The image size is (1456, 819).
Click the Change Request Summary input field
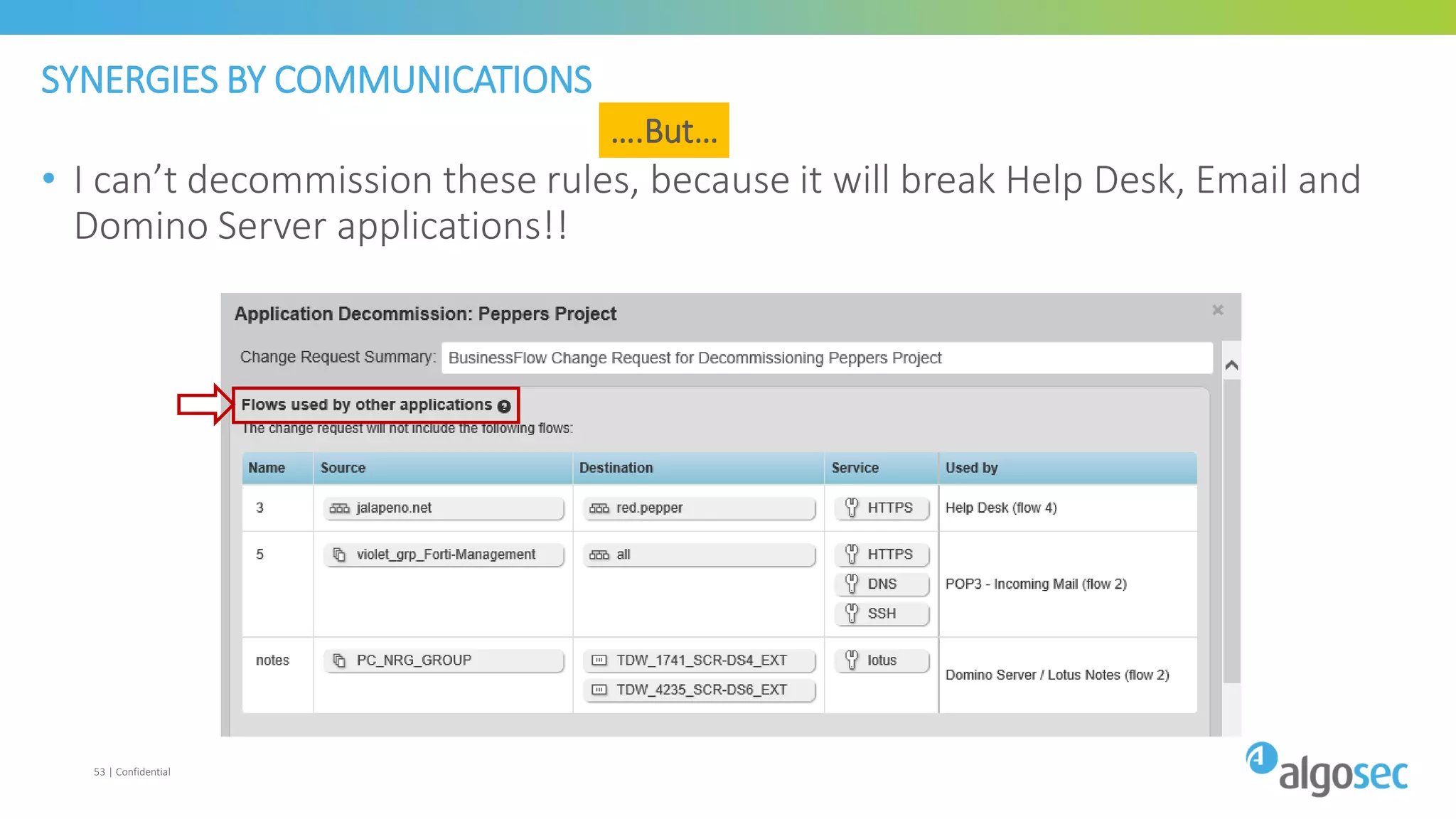(827, 358)
